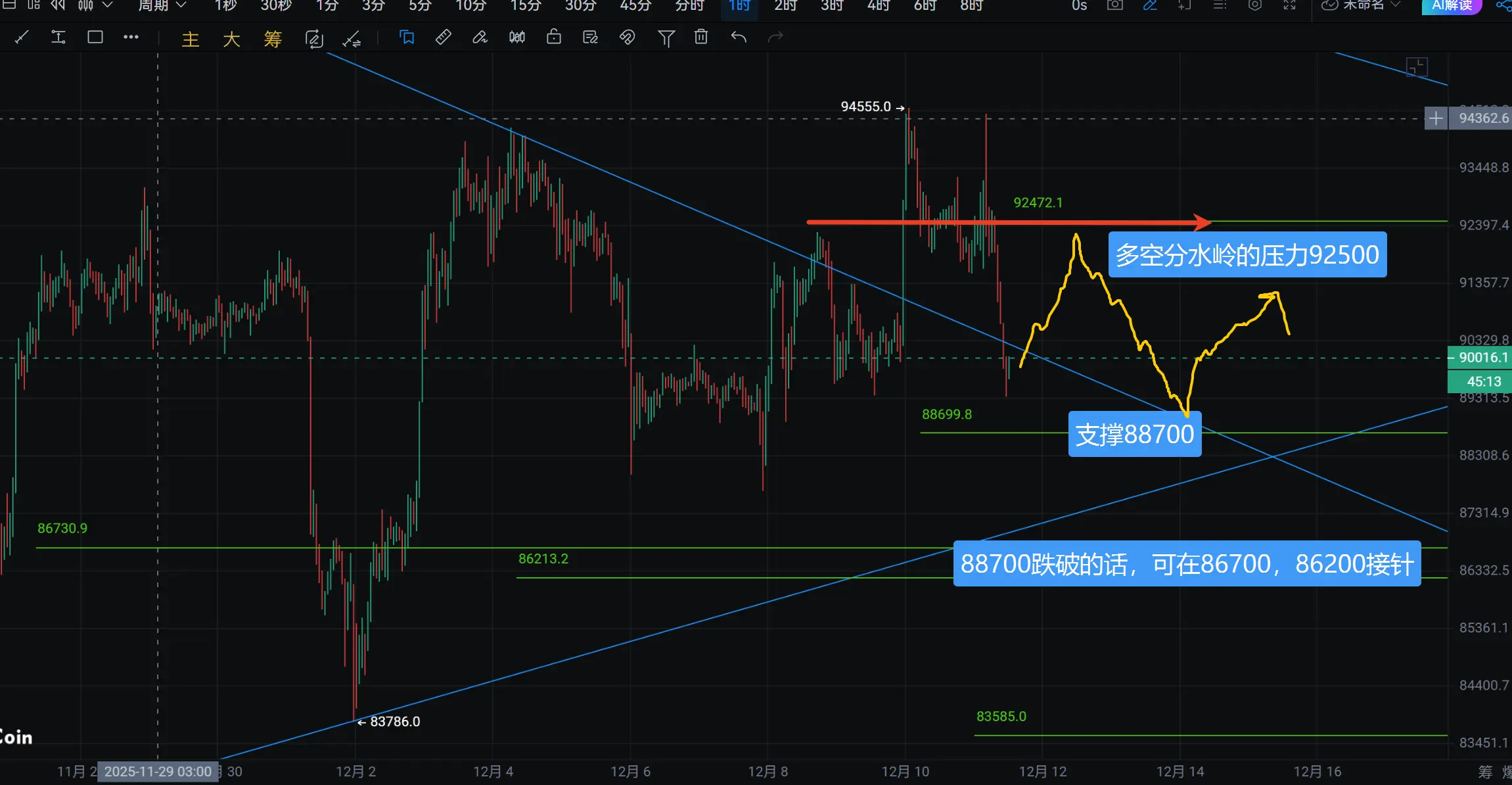Click the plus button at 94362.6 price
Viewport: 1512px width, 785px height.
pyautogui.click(x=1436, y=118)
